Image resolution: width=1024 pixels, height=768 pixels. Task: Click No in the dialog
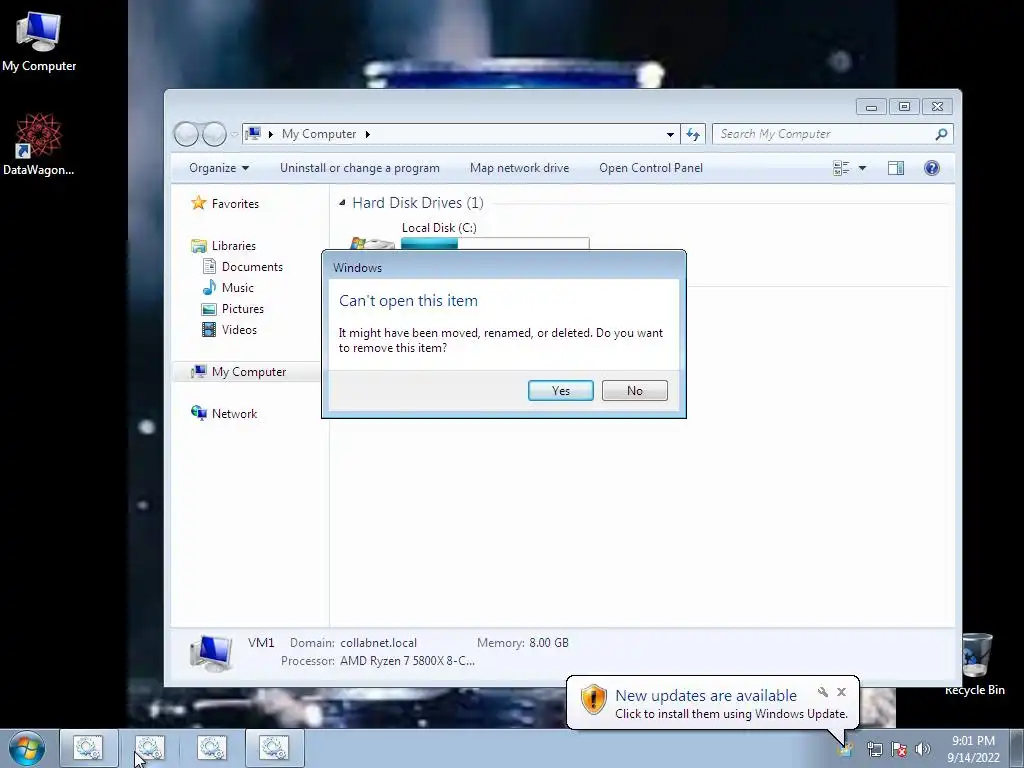tap(635, 391)
